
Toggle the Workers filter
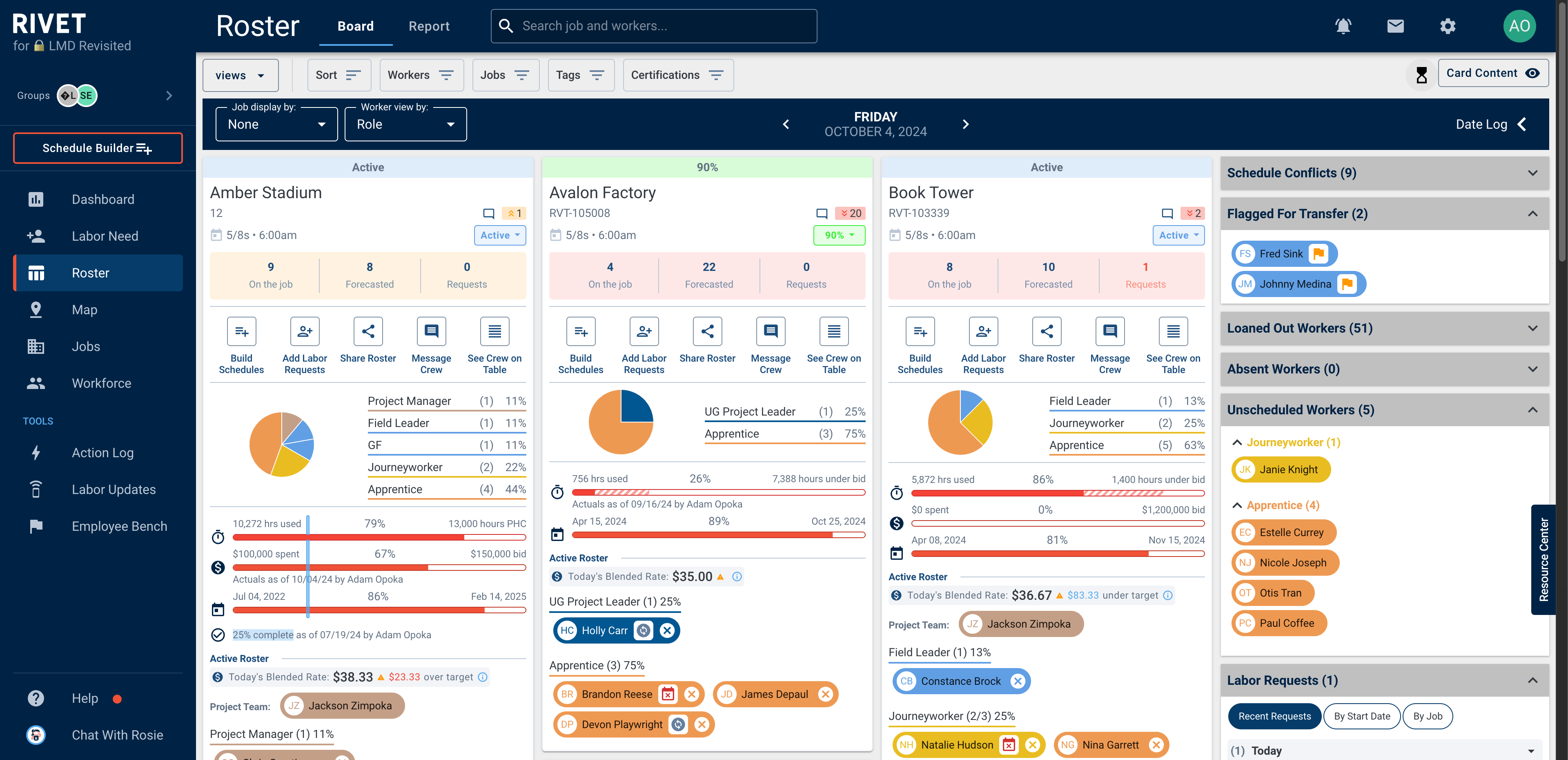point(421,75)
